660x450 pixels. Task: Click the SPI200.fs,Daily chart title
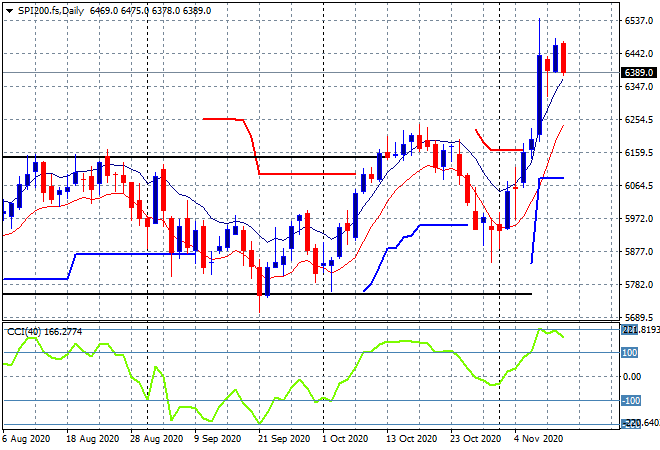click(x=51, y=11)
